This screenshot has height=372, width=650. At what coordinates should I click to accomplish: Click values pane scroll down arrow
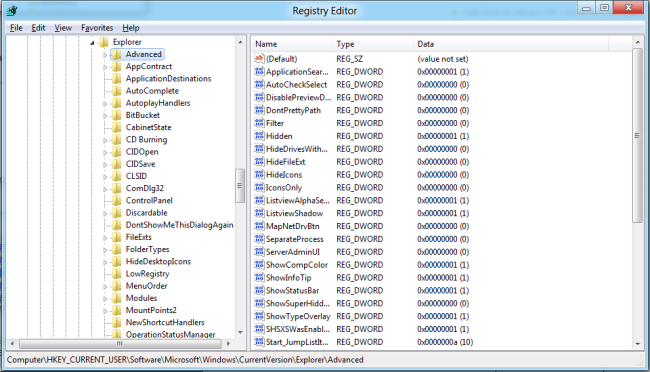click(x=637, y=343)
